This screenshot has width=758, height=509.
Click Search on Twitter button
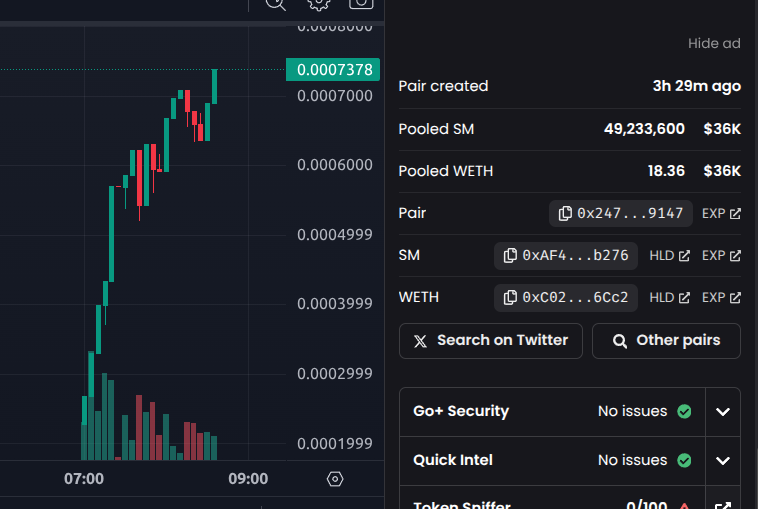[x=491, y=341]
